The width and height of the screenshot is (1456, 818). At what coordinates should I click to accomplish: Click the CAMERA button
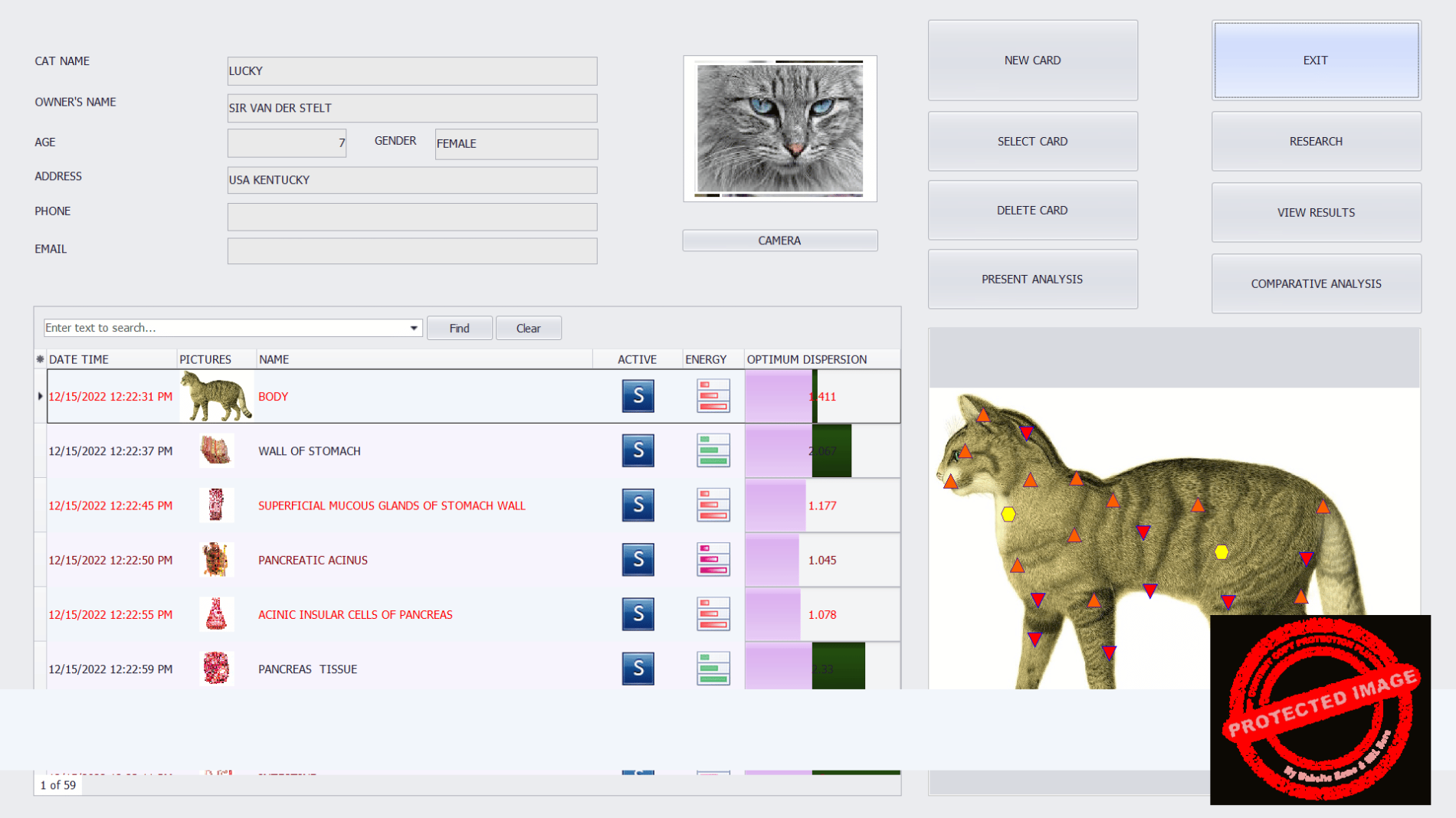(779, 240)
